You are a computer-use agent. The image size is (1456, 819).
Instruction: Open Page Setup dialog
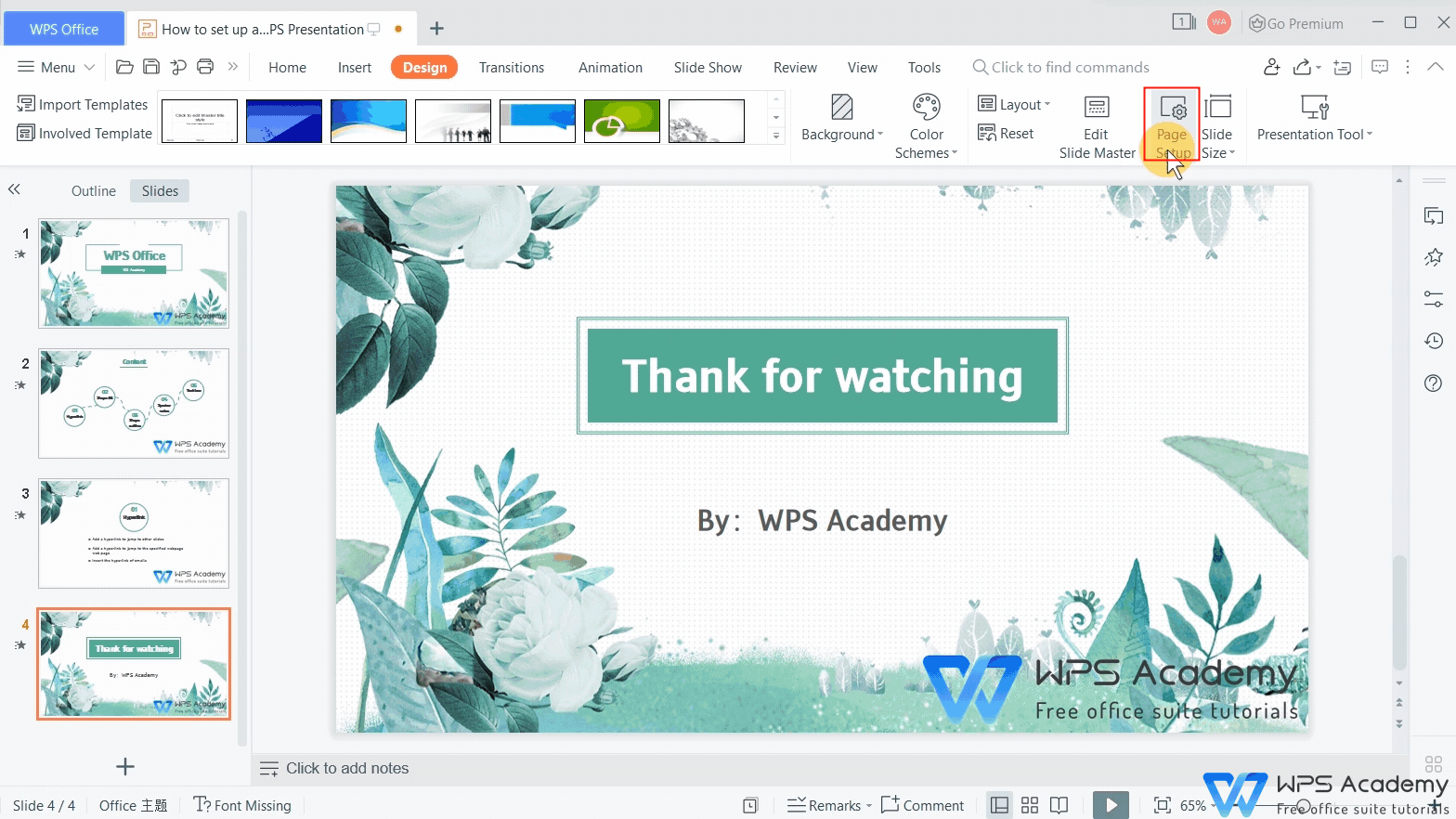[x=1173, y=125]
